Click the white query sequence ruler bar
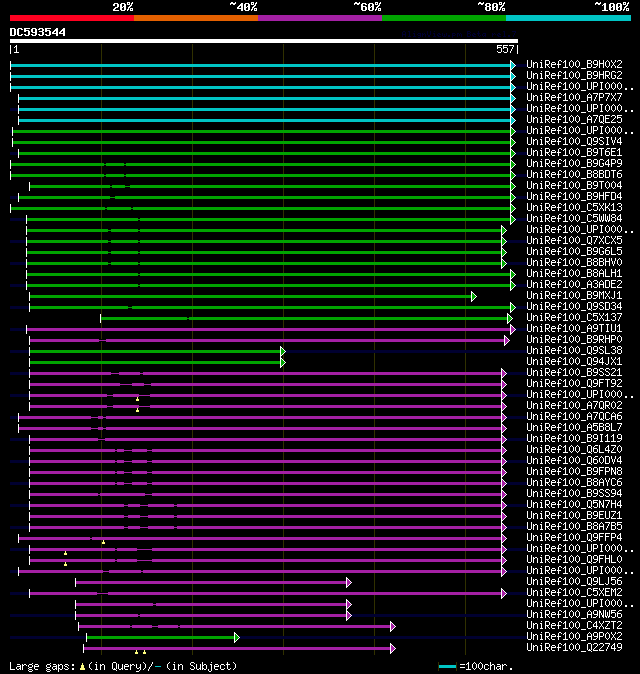This screenshot has height=674, width=640. tap(264, 41)
